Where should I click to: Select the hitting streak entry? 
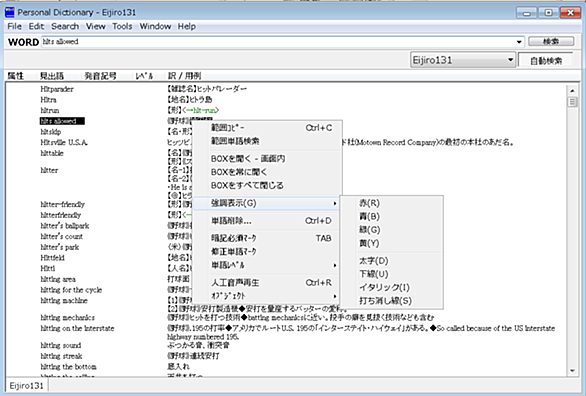61,356
